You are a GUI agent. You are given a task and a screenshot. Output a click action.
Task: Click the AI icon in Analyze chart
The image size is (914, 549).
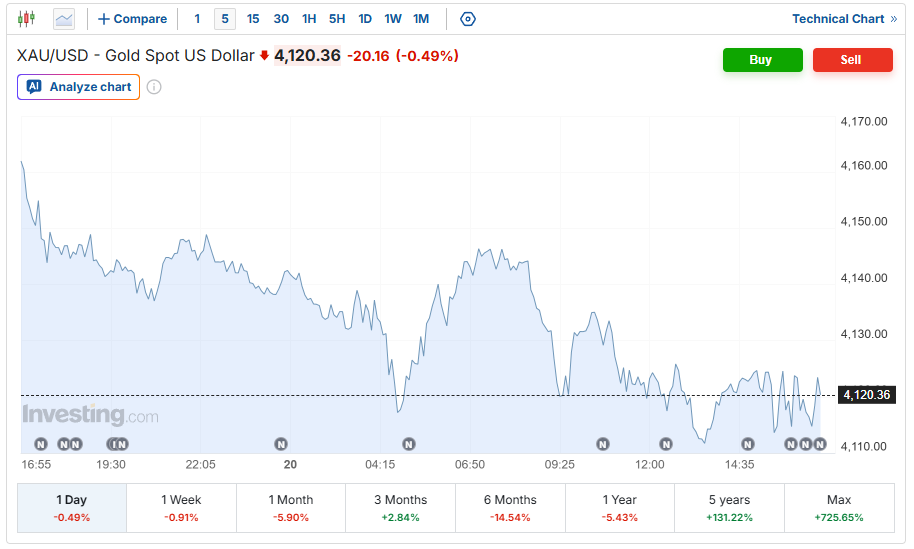34,87
